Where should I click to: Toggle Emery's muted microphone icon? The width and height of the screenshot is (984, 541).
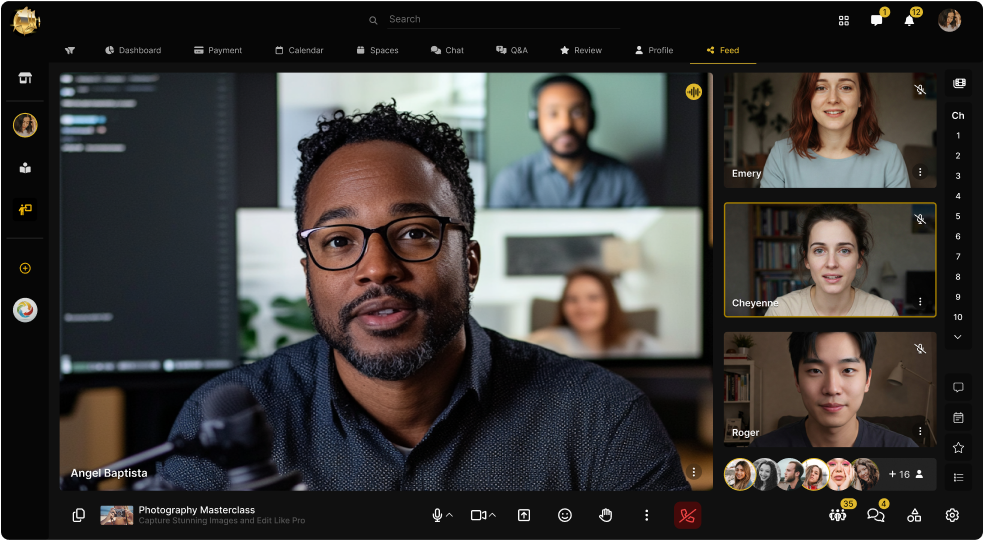[920, 90]
